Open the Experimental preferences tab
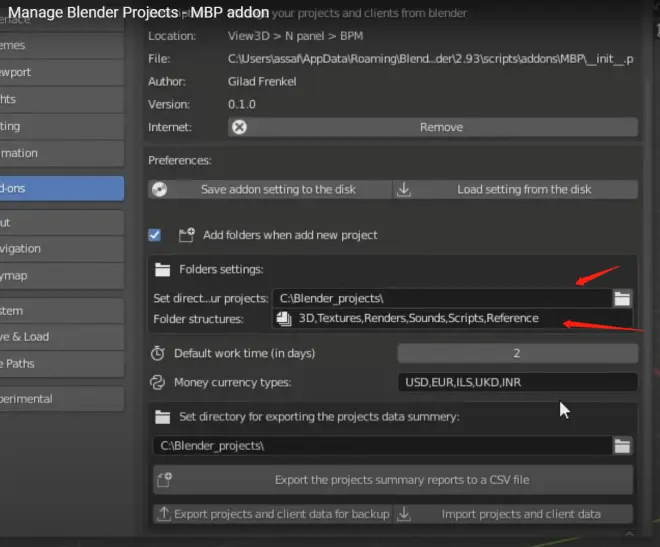 point(62,399)
